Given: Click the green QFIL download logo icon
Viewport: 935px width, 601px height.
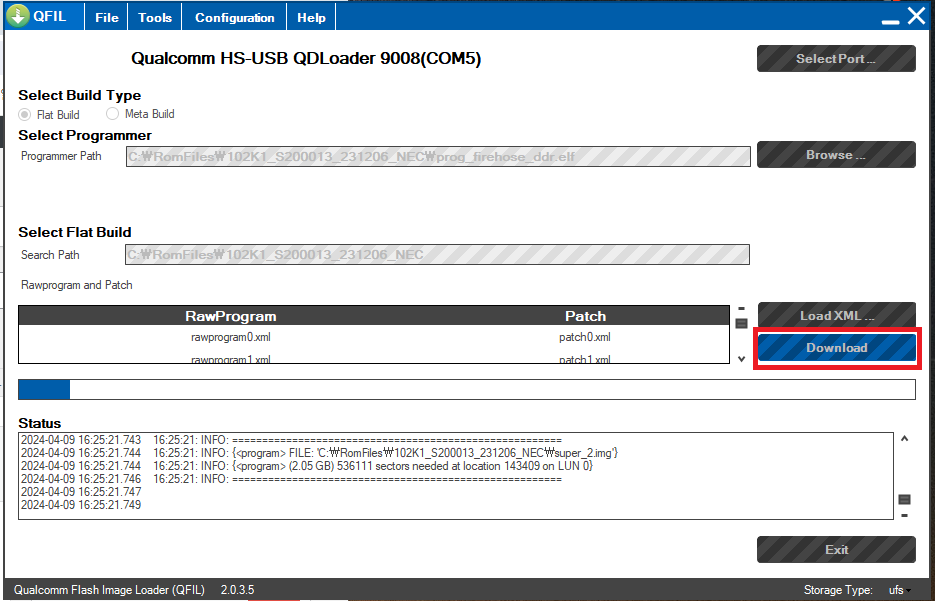Looking at the screenshot, I should pos(18,16).
